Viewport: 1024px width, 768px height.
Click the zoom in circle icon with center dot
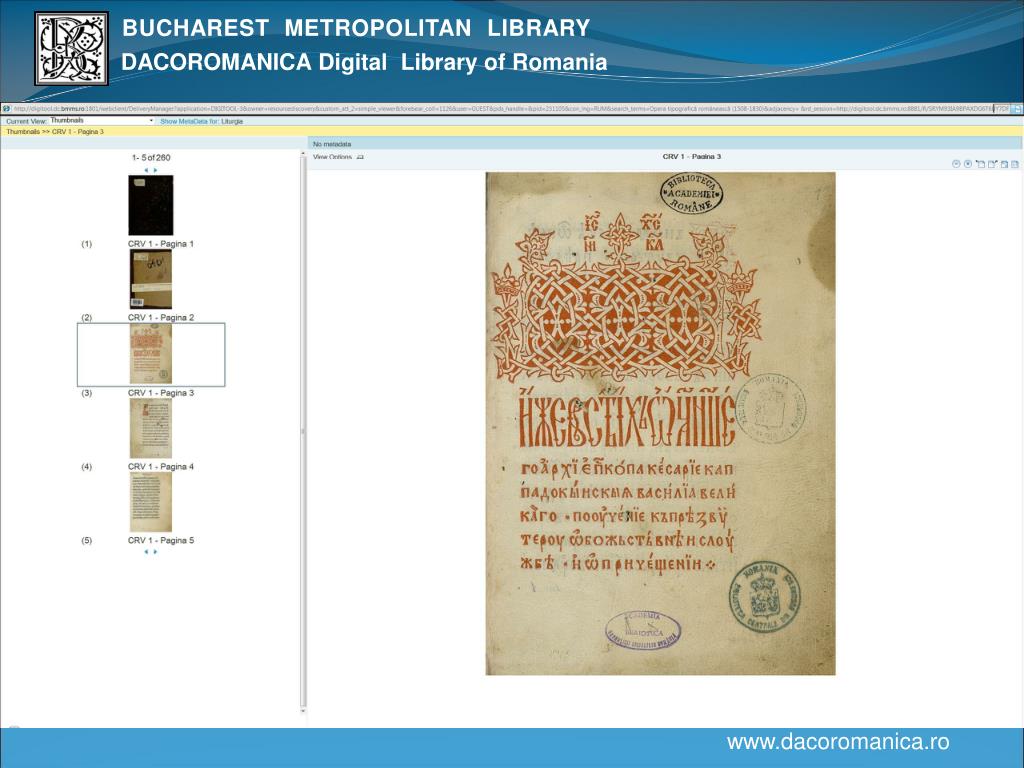click(968, 164)
